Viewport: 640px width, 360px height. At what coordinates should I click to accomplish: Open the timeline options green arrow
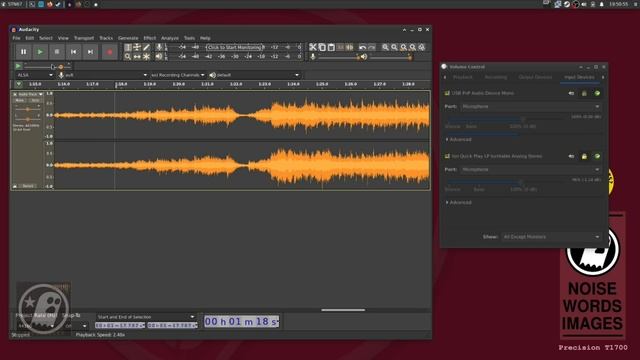pyautogui.click(x=18, y=84)
